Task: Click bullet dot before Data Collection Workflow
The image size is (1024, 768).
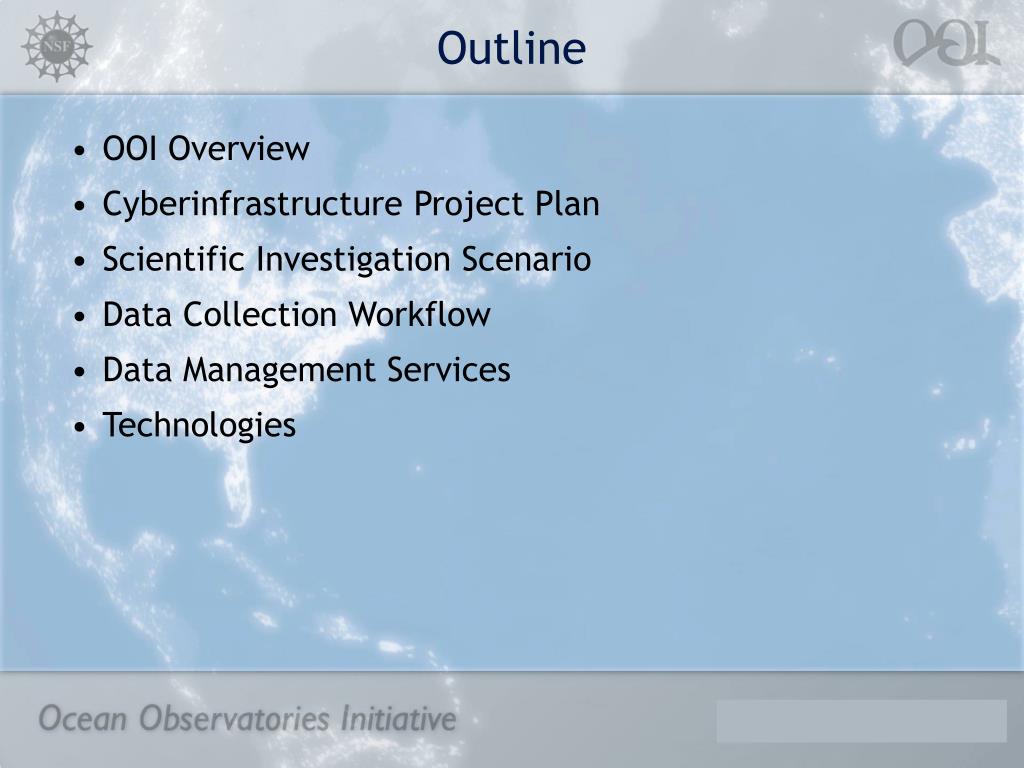Action: 80,317
